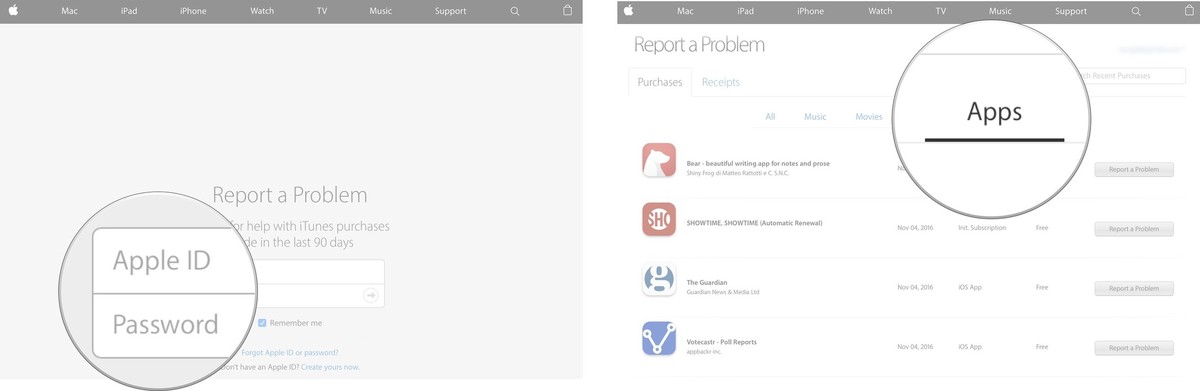This screenshot has width=1200, height=391.
Task: Click the Votecastr app icon
Action: click(659, 338)
